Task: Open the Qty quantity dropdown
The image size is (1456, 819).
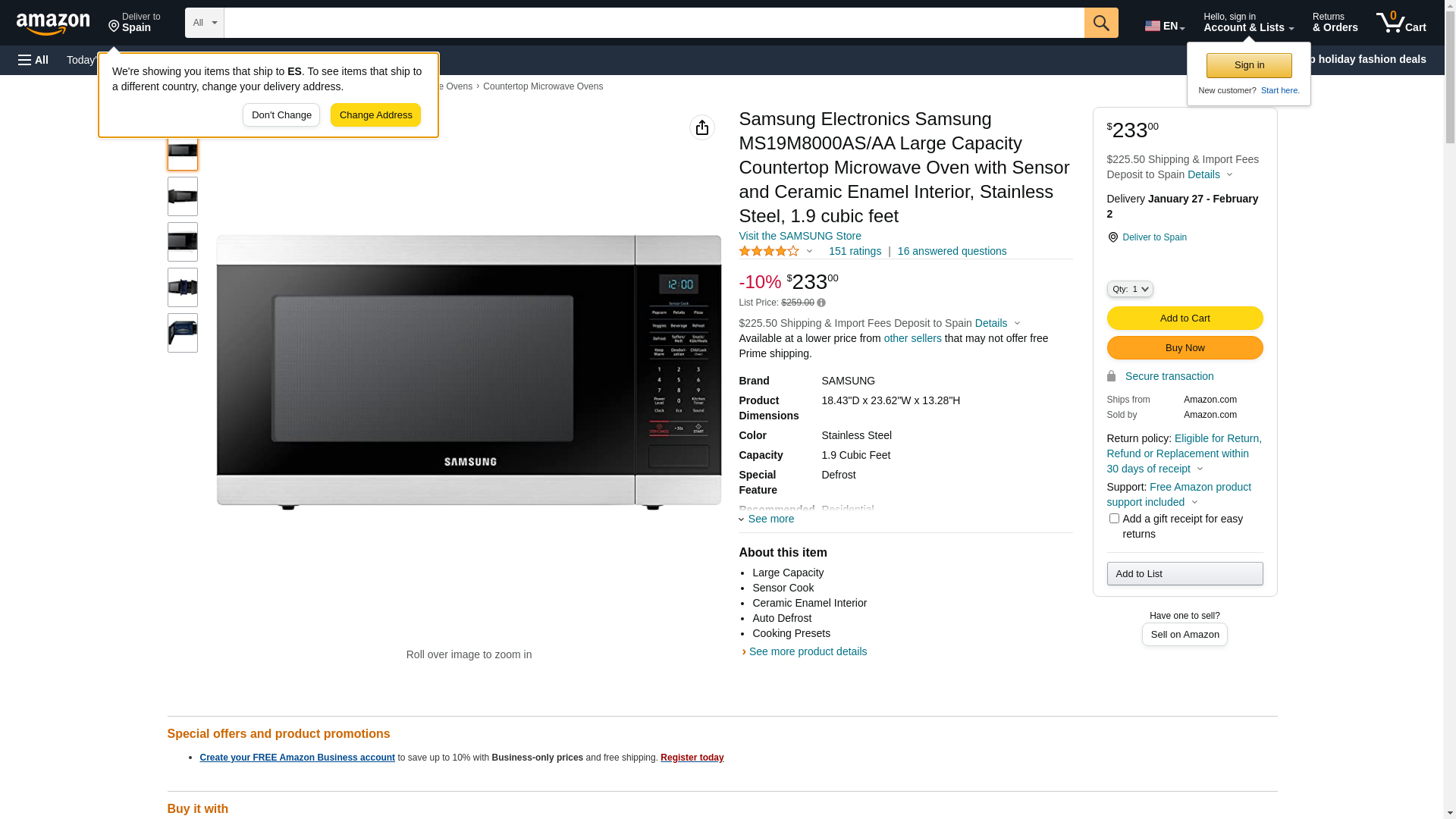Action: [x=1129, y=289]
